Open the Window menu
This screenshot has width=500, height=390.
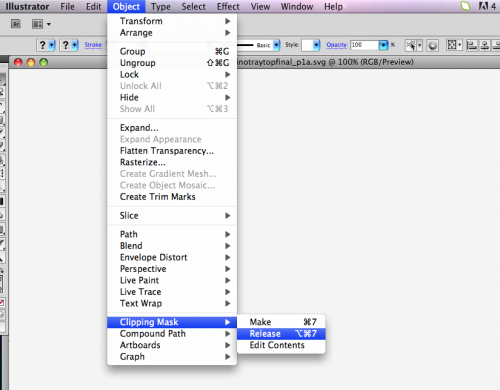pos(297,7)
